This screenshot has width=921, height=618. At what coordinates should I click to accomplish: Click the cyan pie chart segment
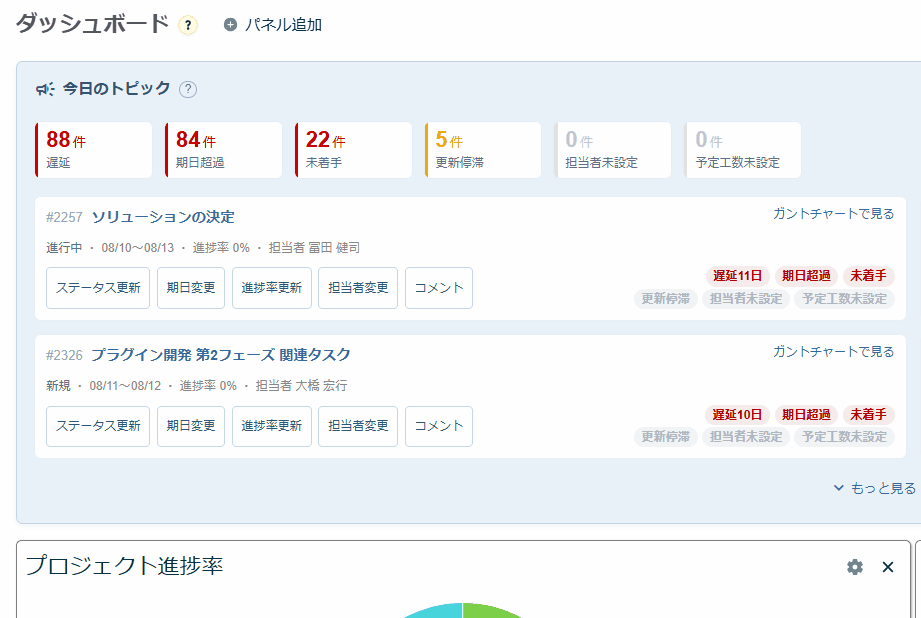coord(438,612)
